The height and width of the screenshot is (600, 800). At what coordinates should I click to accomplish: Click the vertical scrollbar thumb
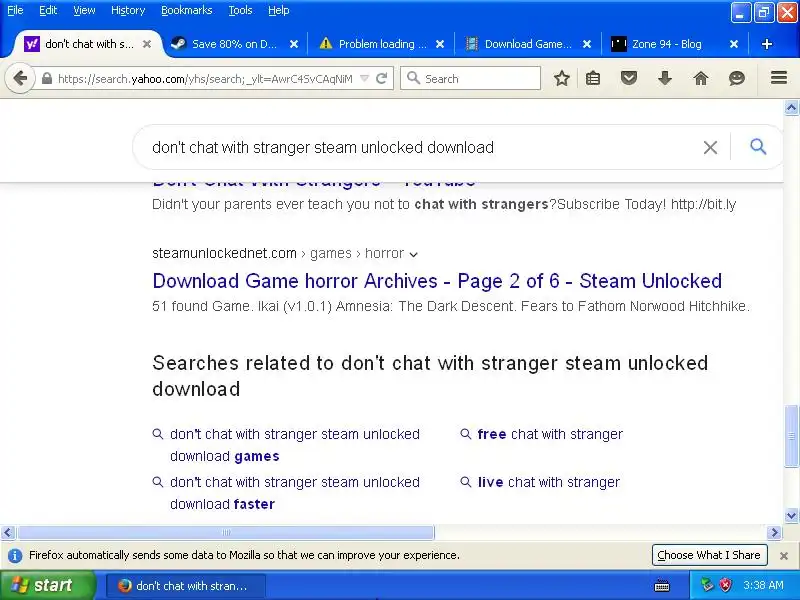(791, 436)
